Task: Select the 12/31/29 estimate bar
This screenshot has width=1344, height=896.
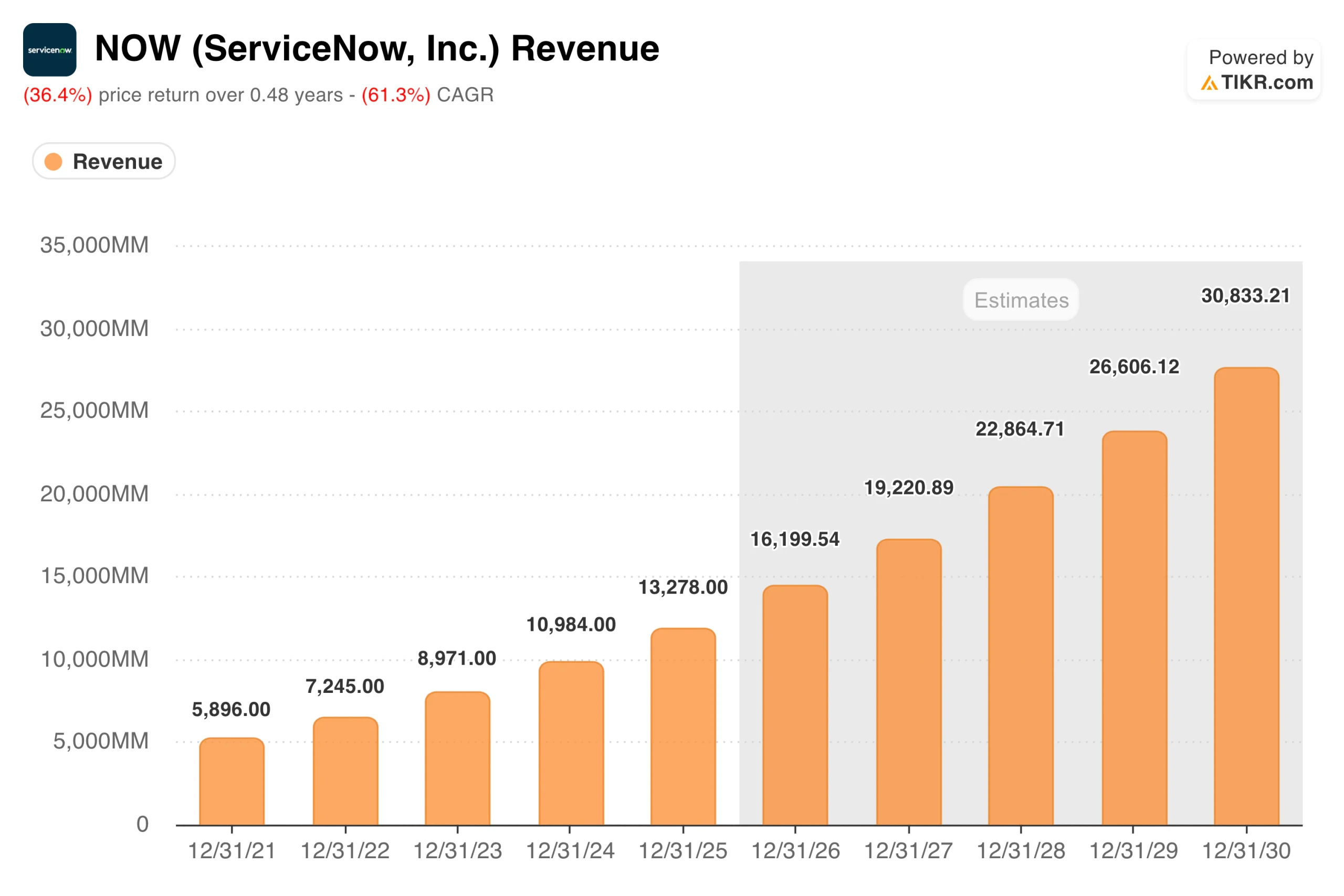Action: click(1135, 629)
